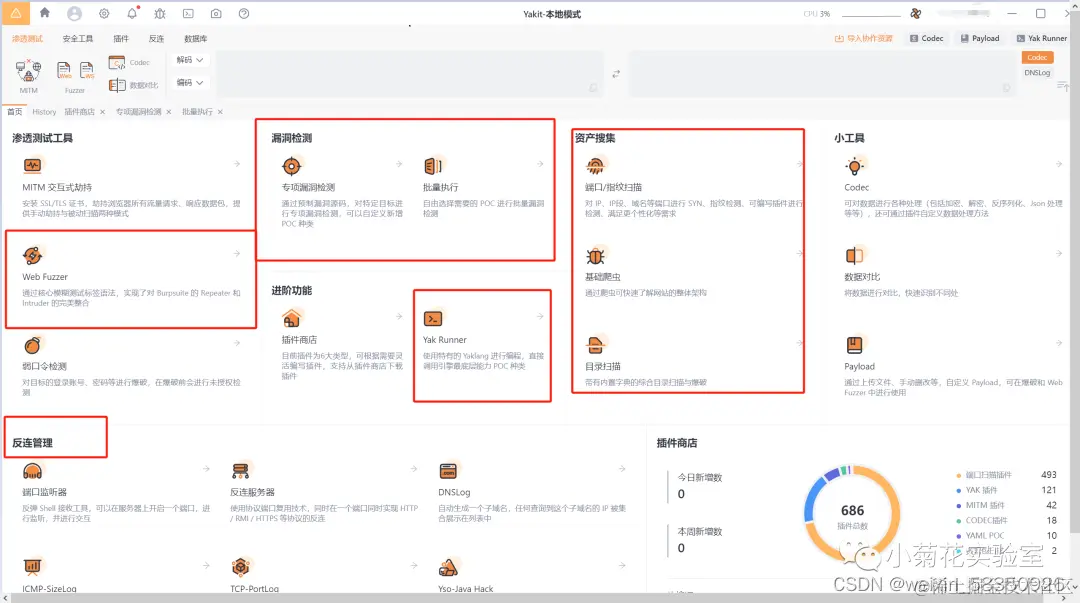Viewport: 1080px width, 603px height.
Task: Switch to the 渗透测试 menu tab
Action: pyautogui.click(x=28, y=39)
